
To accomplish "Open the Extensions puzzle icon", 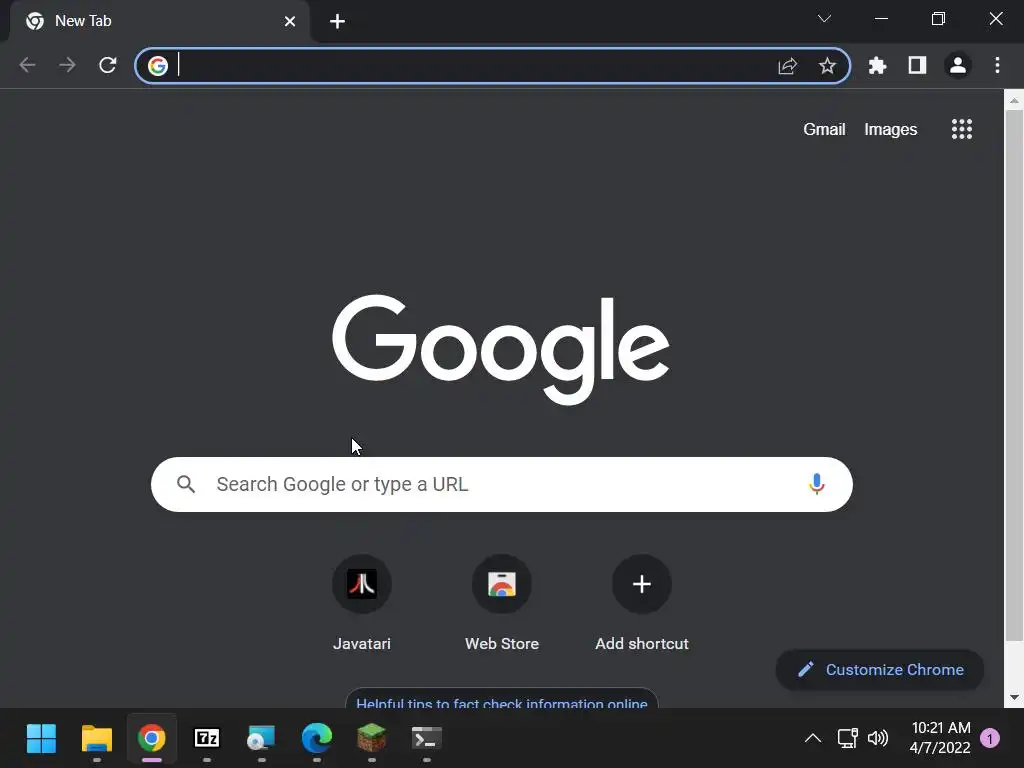I will click(x=877, y=65).
